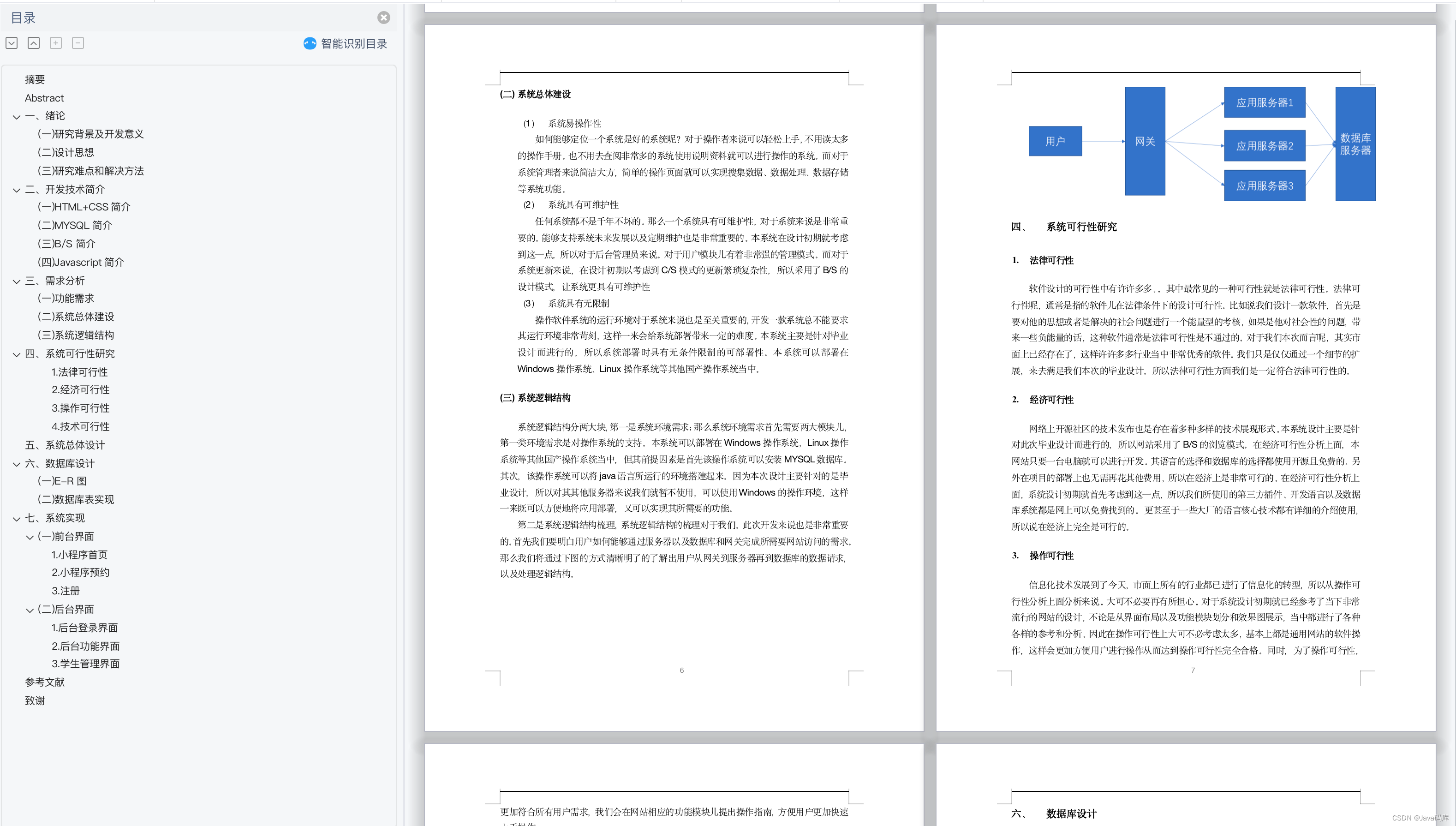Click the minus outline level icon
Viewport: 1456px width, 826px height.
78,43
